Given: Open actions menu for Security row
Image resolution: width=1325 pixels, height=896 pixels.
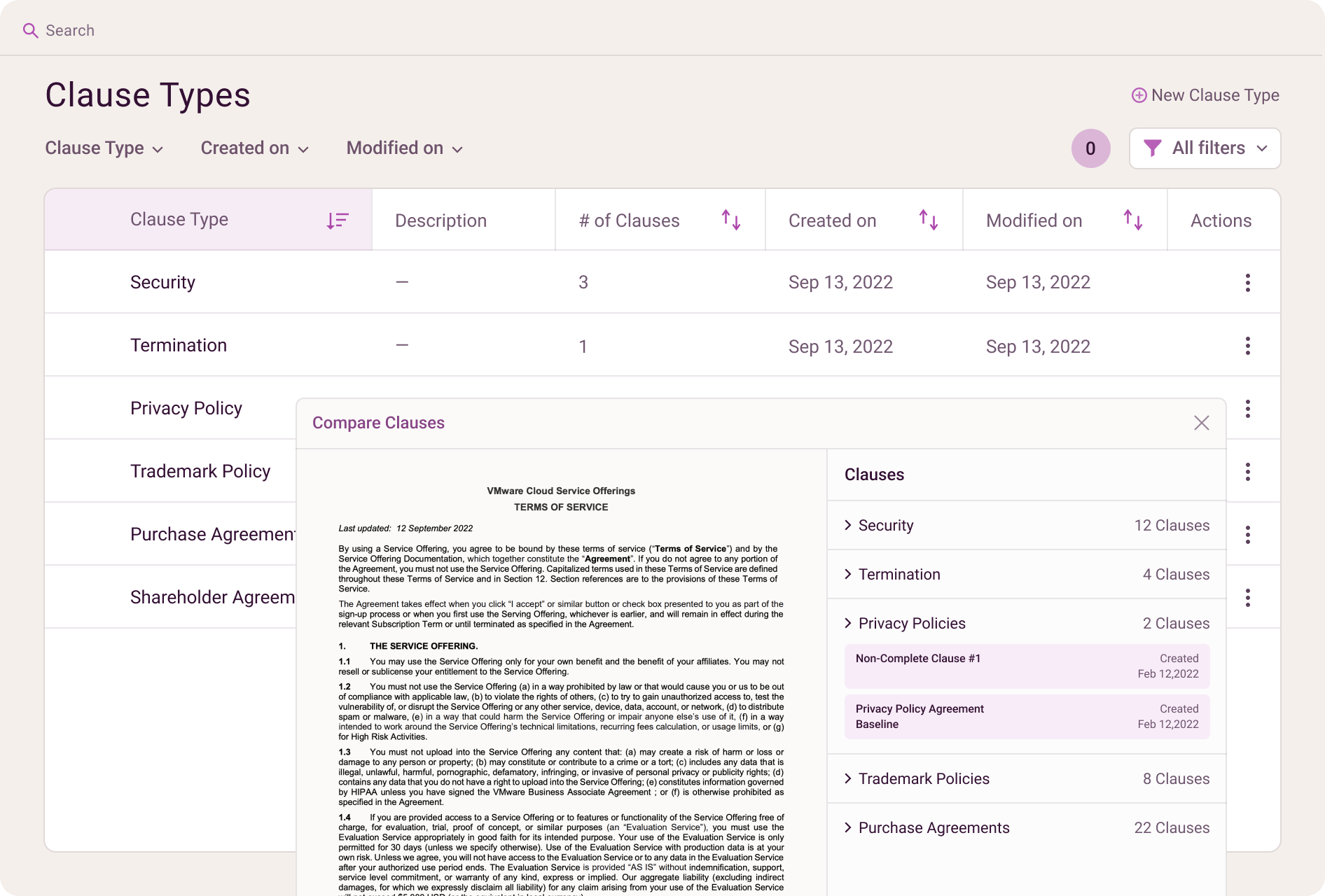Looking at the screenshot, I should 1247,283.
